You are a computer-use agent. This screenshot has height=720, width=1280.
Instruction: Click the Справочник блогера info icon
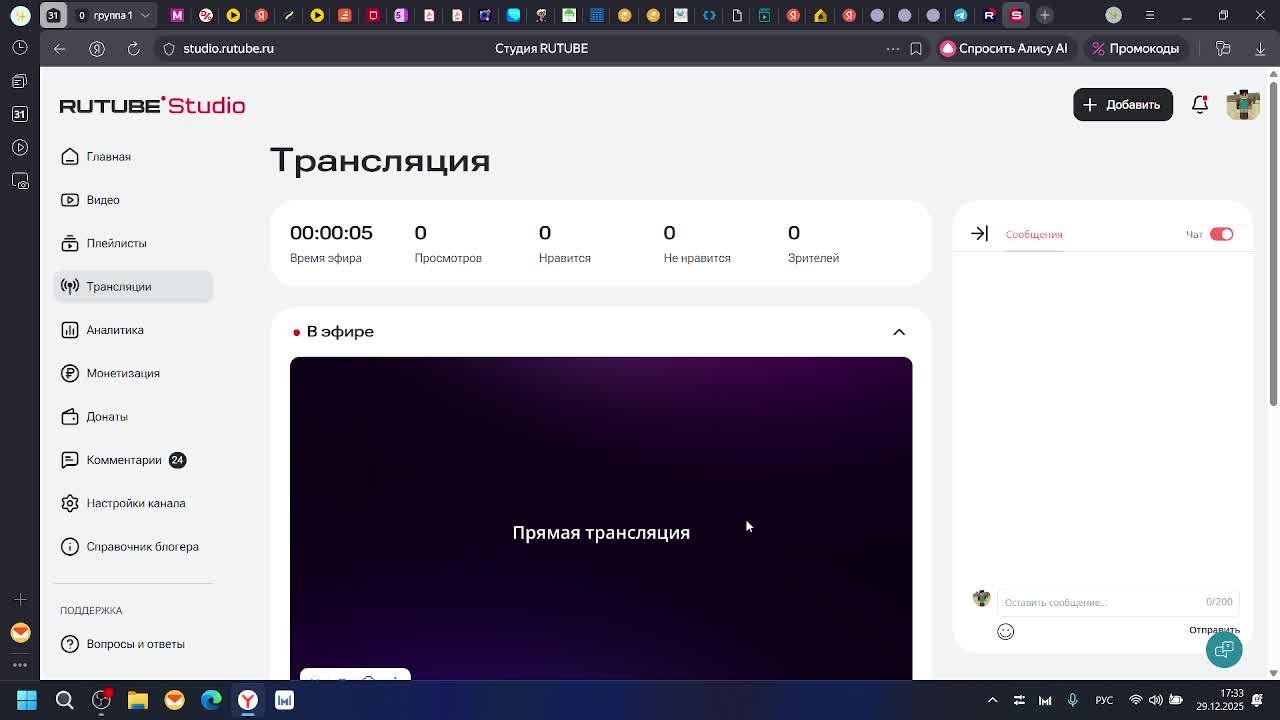tap(70, 546)
